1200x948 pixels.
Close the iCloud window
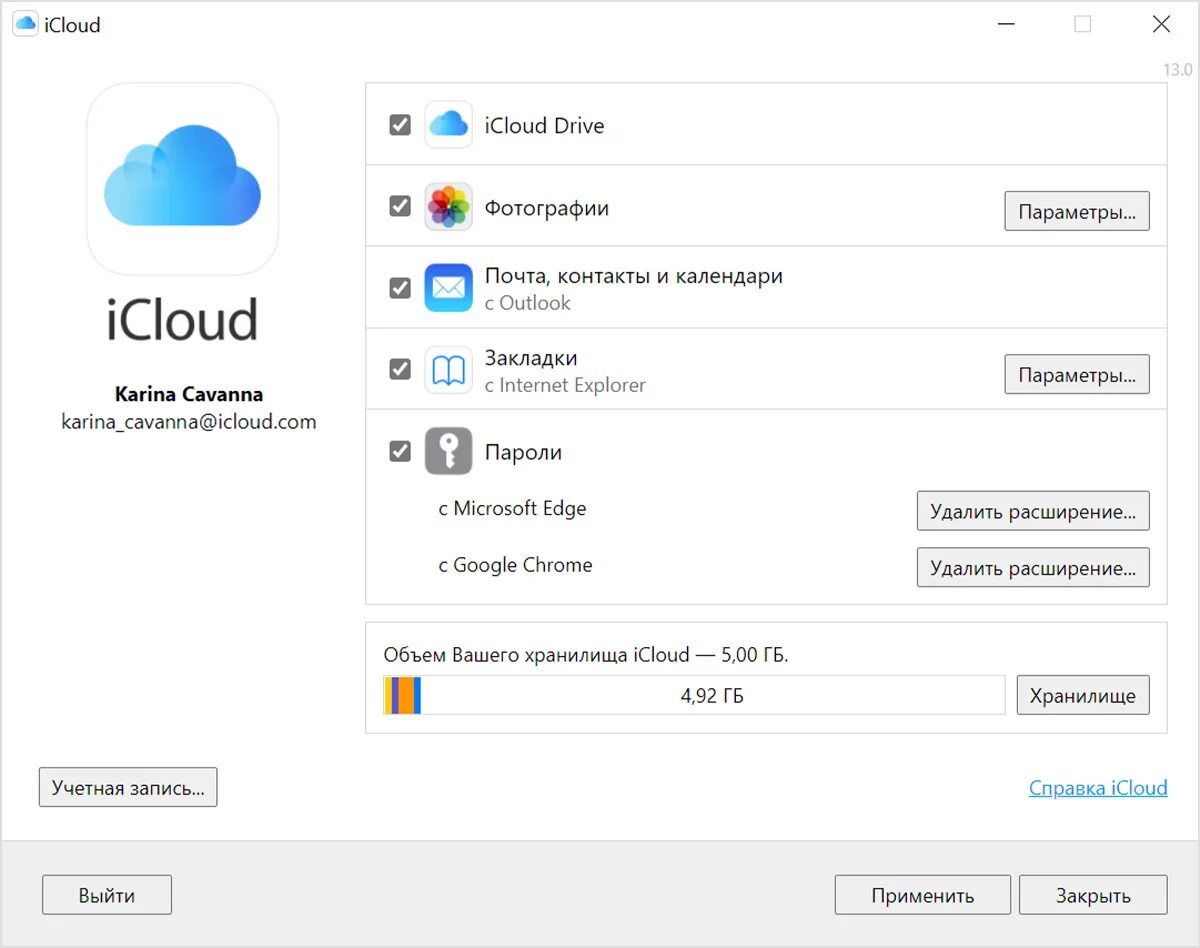[1161, 25]
